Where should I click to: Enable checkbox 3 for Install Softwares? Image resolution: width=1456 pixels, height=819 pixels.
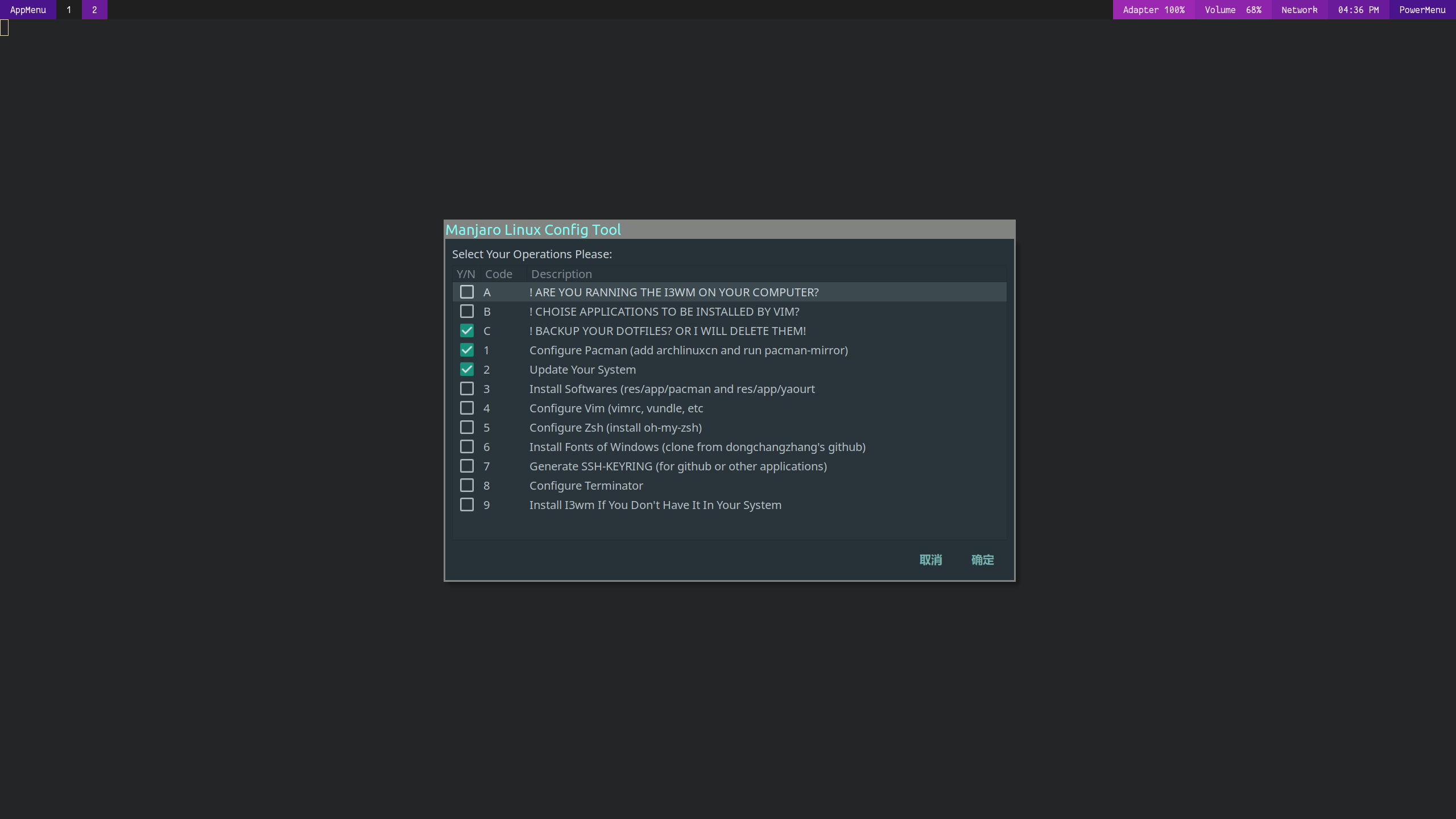466,388
